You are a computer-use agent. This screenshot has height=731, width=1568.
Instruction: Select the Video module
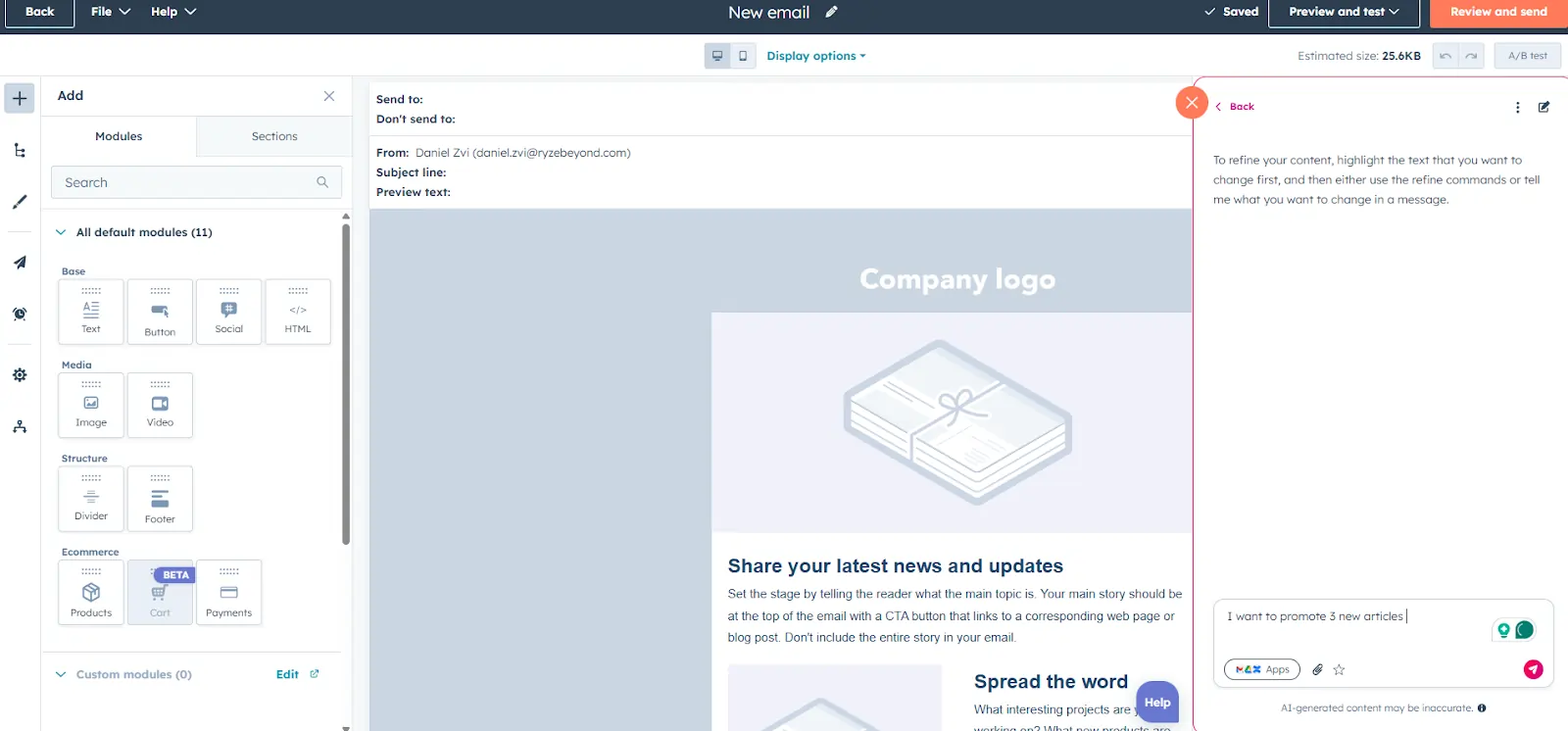[x=160, y=405]
